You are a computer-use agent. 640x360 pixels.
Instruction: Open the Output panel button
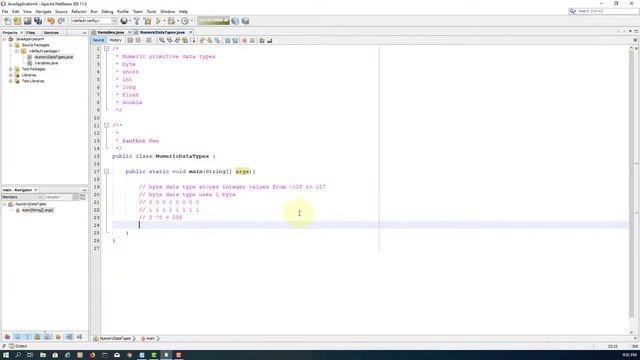coord(18,346)
